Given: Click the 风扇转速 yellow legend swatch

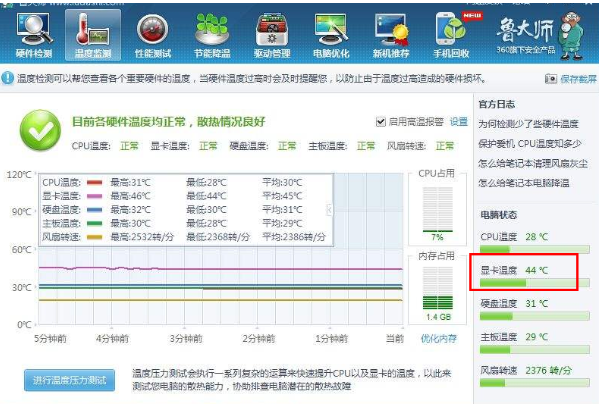Looking at the screenshot, I should tap(95, 237).
